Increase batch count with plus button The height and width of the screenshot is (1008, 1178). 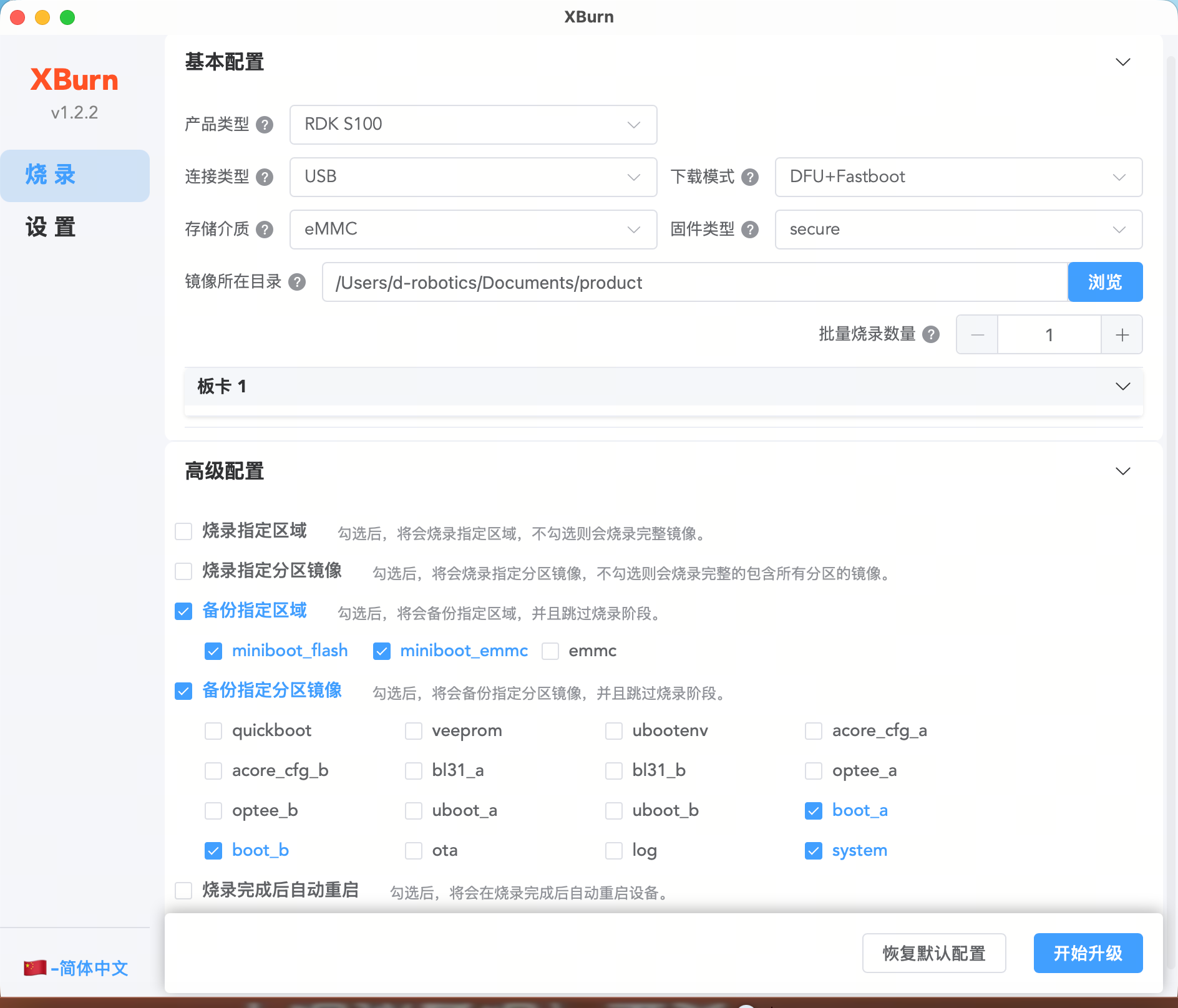1122,334
